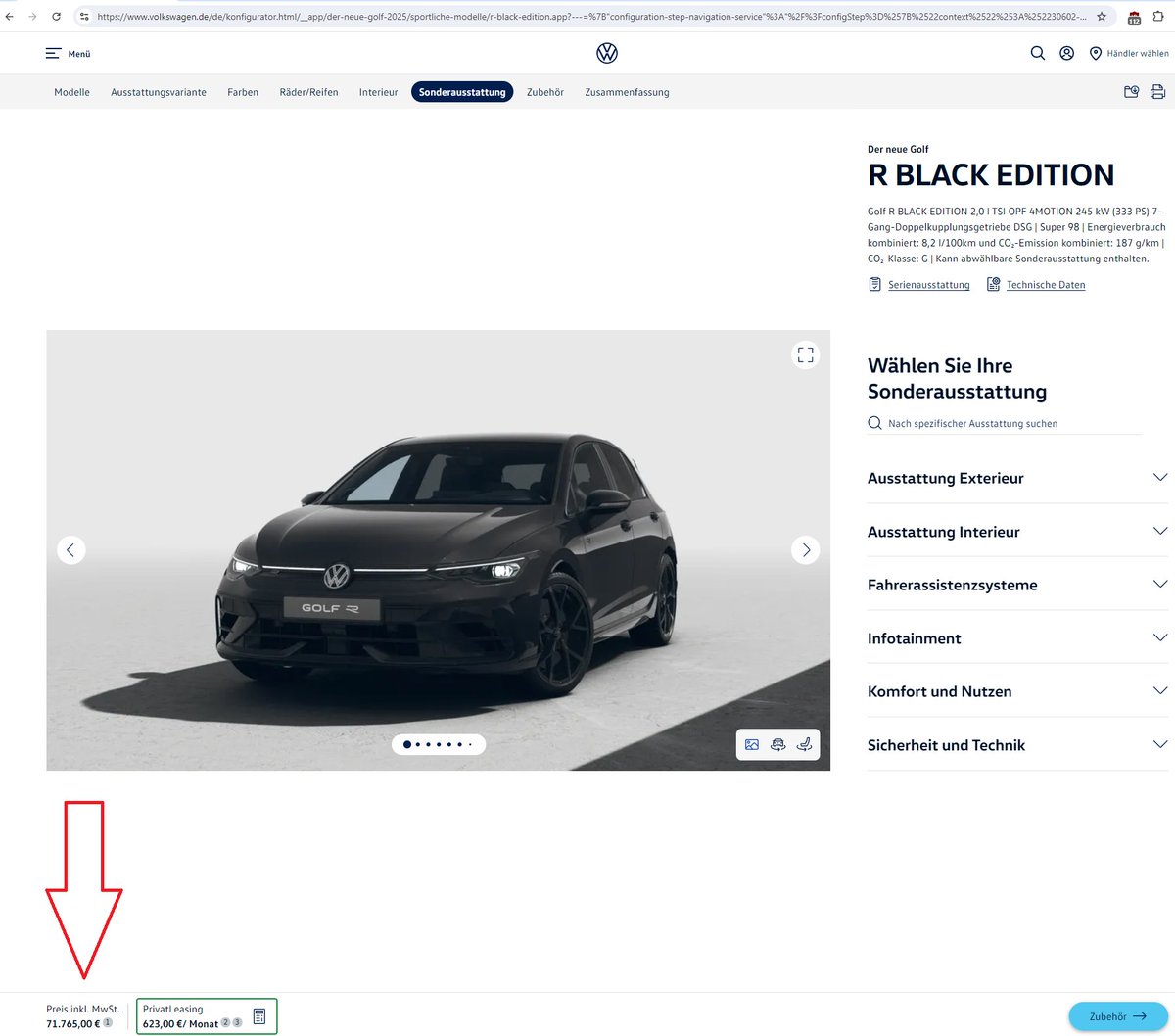Go to Interieur step
1175x1036 pixels.
378,92
